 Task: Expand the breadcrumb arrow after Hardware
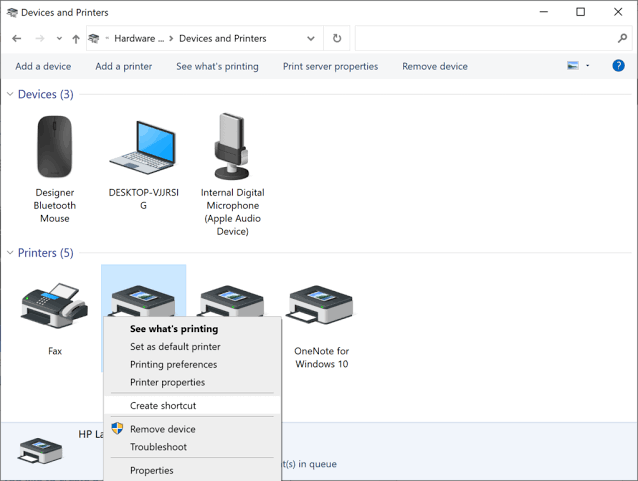(171, 39)
